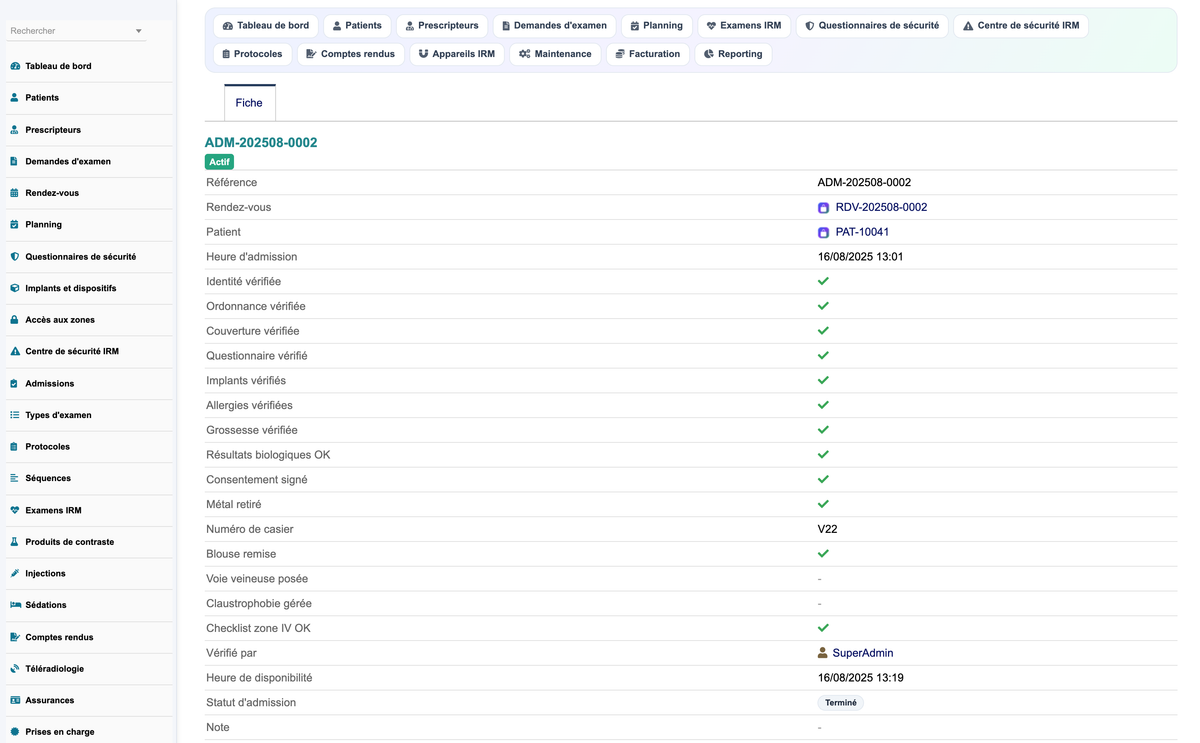Screen dimensions: 1200x743
Task: Click the icon beside PAT-10041
Action: click(823, 232)
